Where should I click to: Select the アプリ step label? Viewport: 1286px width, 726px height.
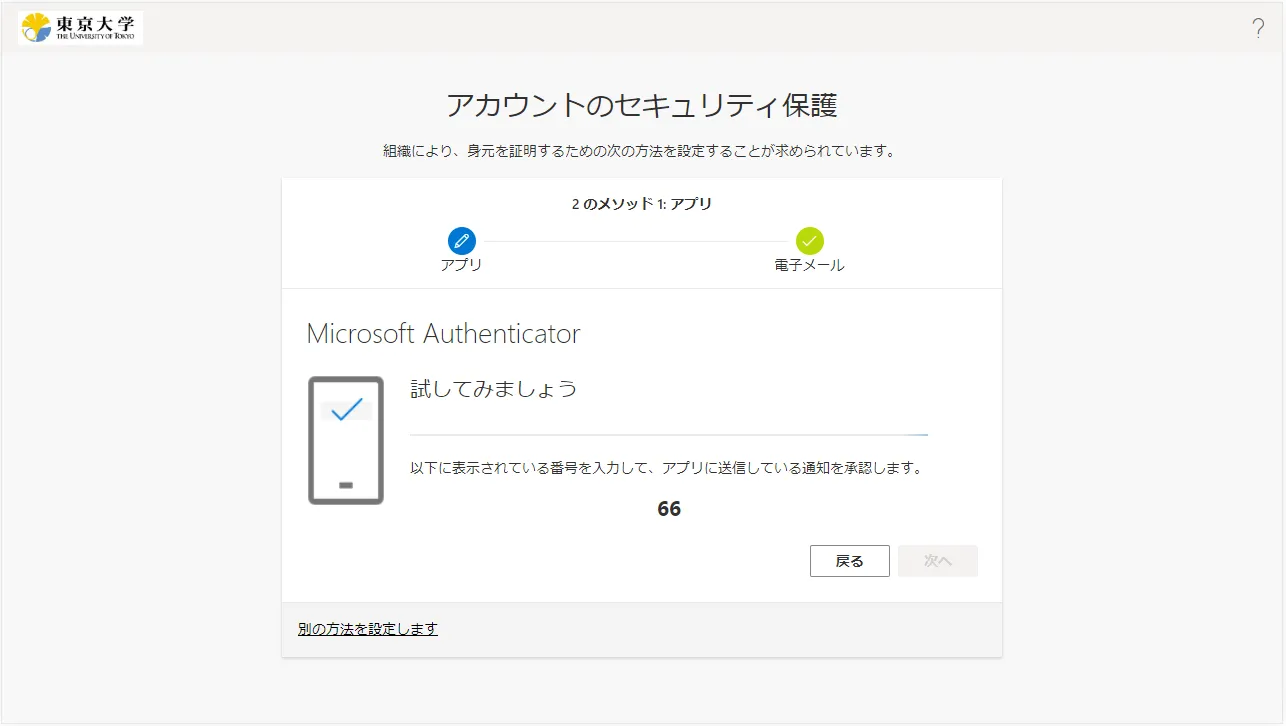(x=461, y=266)
